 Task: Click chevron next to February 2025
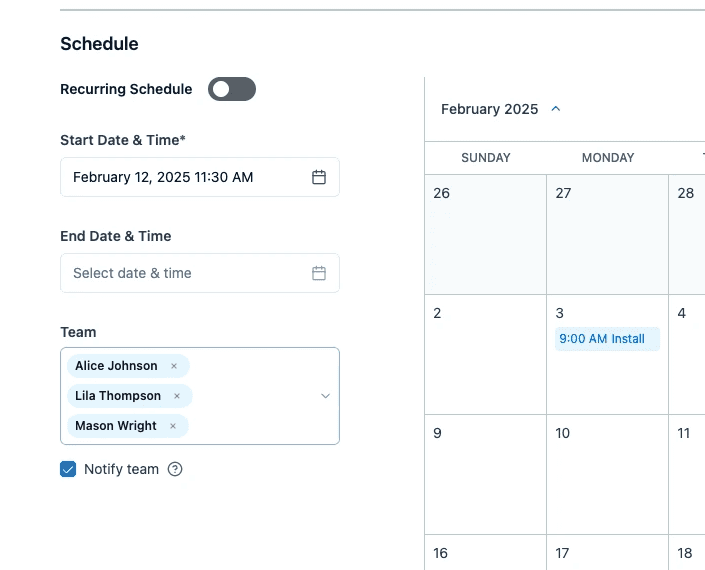[556, 109]
